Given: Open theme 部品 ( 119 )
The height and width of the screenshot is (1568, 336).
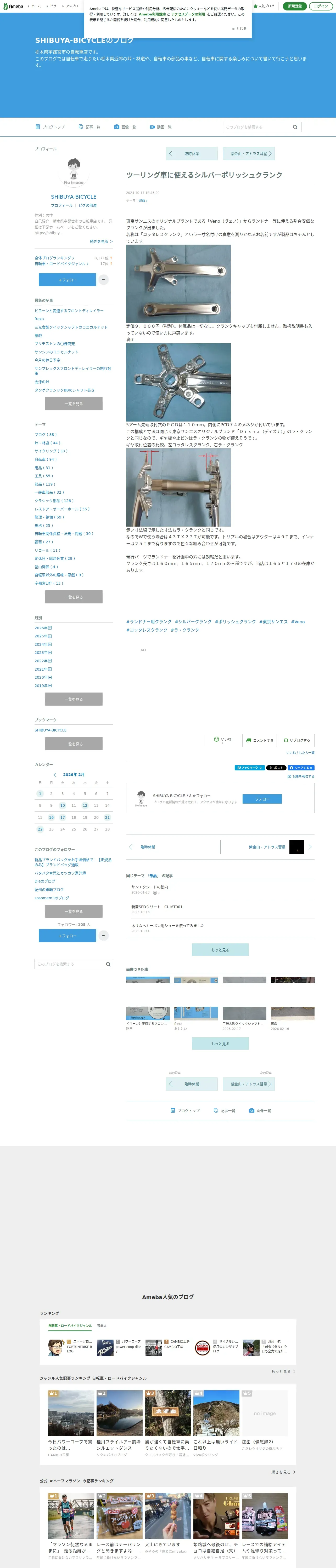Looking at the screenshot, I should [44, 484].
